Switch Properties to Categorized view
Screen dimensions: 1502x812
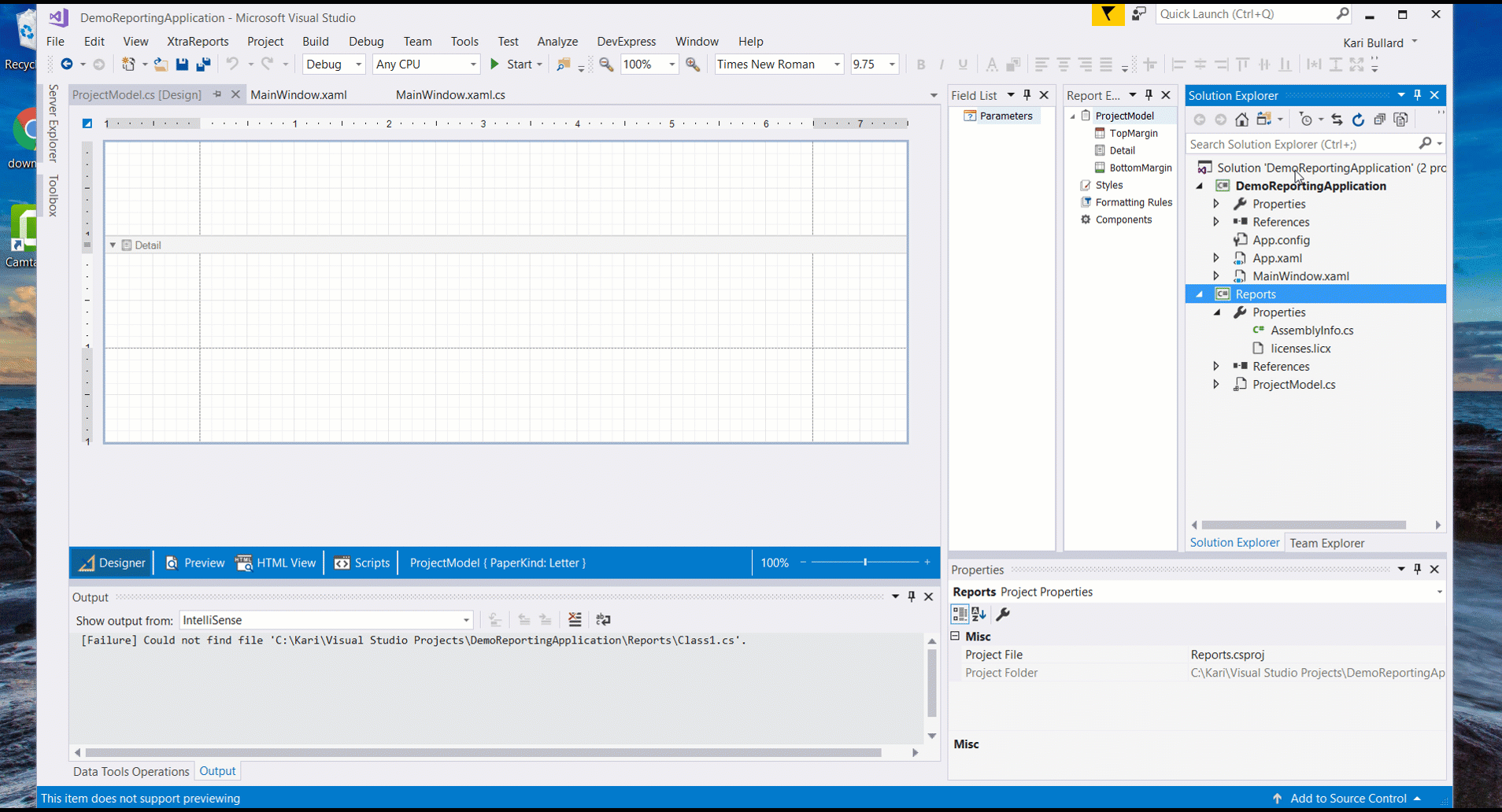(960, 615)
